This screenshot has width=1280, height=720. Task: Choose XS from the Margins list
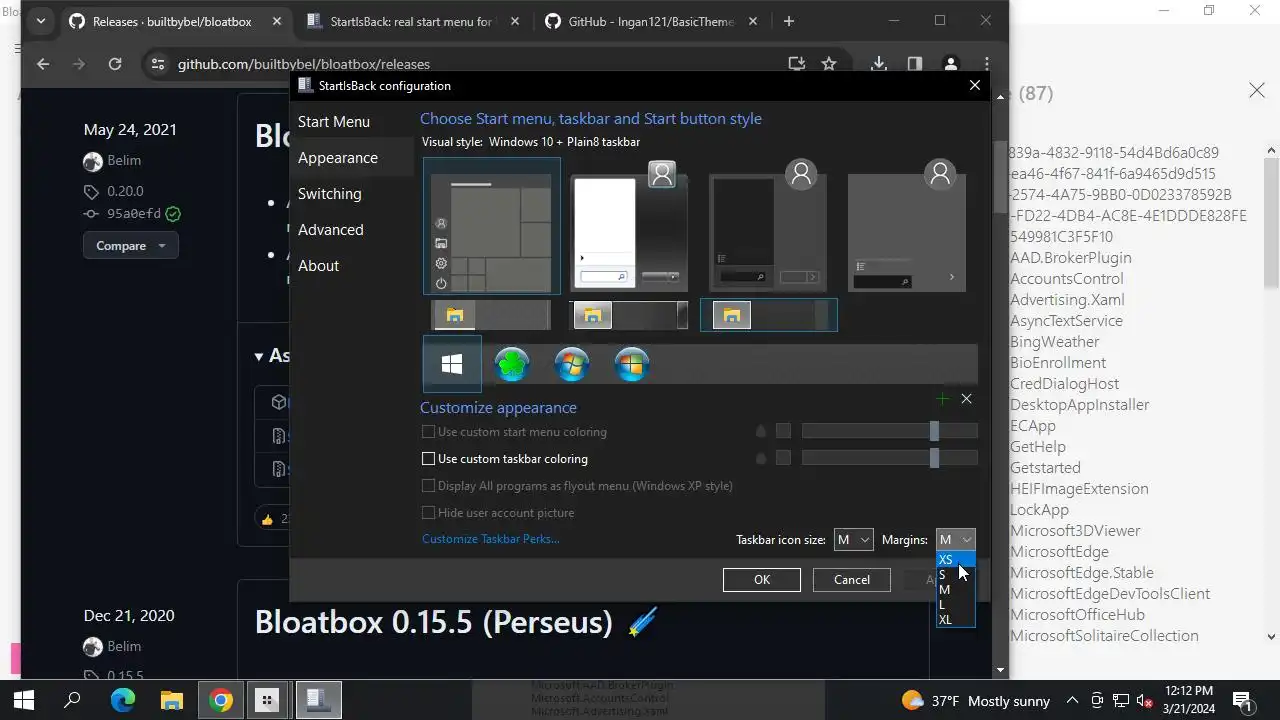[955, 560]
